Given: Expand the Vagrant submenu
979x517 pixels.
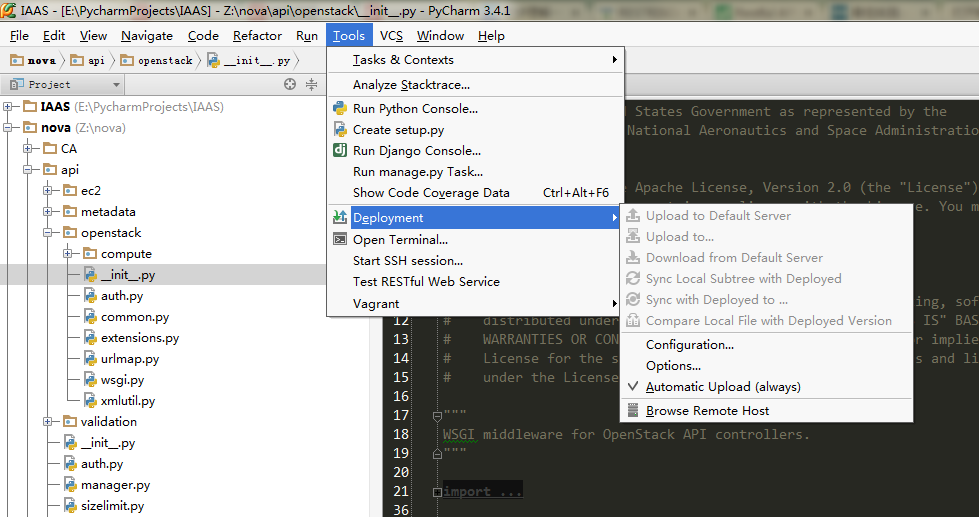Looking at the screenshot, I should click(x=475, y=303).
